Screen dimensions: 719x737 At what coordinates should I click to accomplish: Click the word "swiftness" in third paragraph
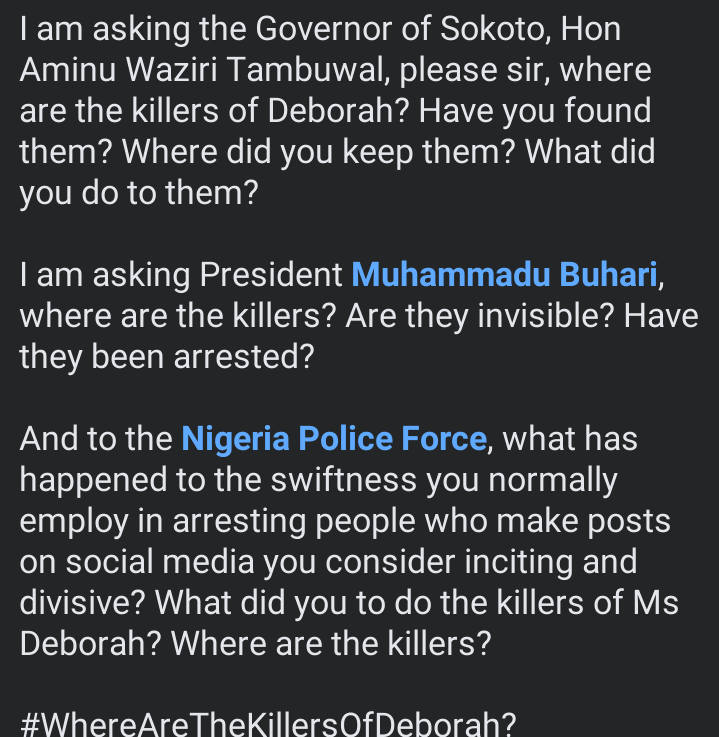344,479
